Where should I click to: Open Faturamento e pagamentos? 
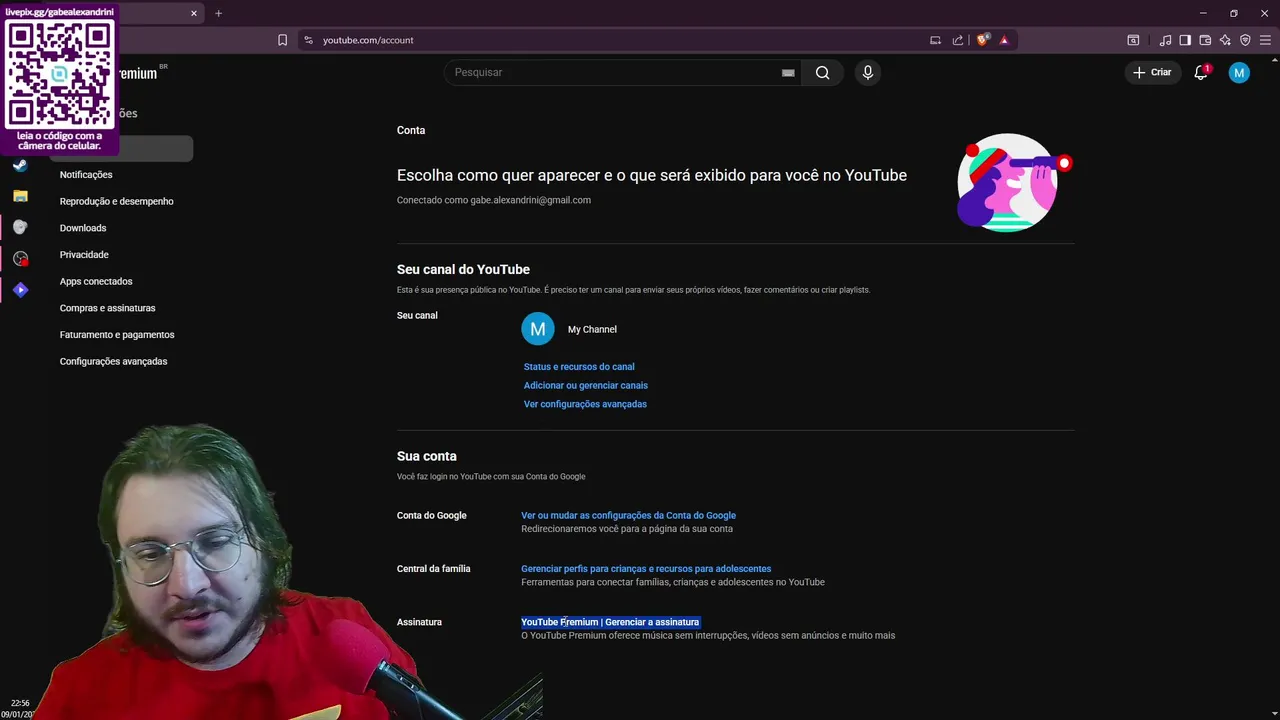[x=117, y=335]
